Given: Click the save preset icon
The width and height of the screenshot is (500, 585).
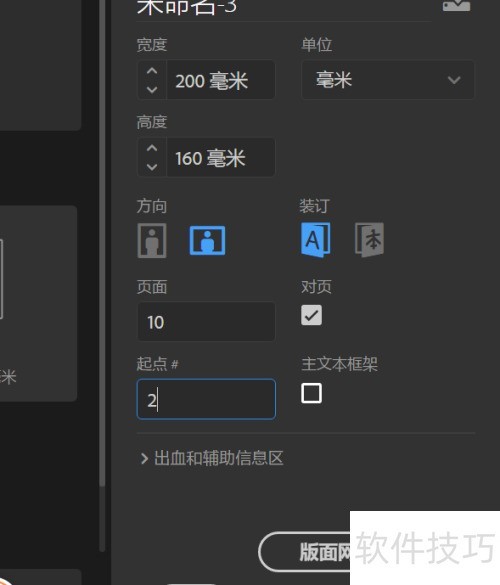Looking at the screenshot, I should tap(456, 6).
